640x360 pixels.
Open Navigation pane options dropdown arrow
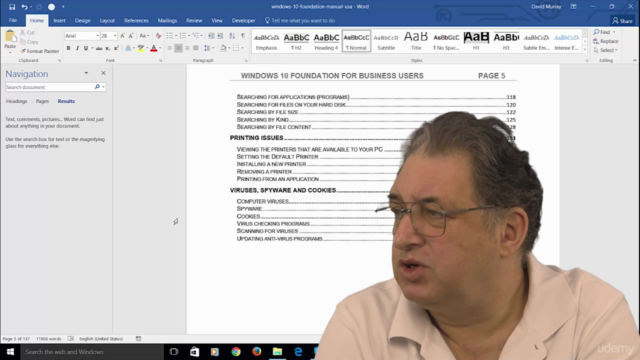click(86, 73)
